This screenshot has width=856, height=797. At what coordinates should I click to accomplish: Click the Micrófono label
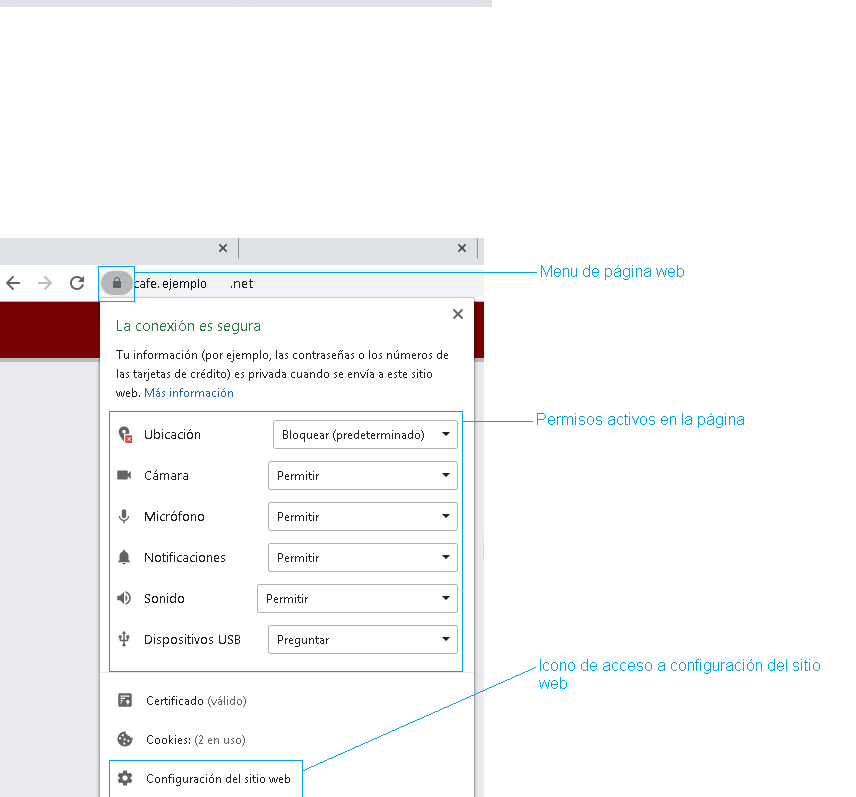(174, 516)
